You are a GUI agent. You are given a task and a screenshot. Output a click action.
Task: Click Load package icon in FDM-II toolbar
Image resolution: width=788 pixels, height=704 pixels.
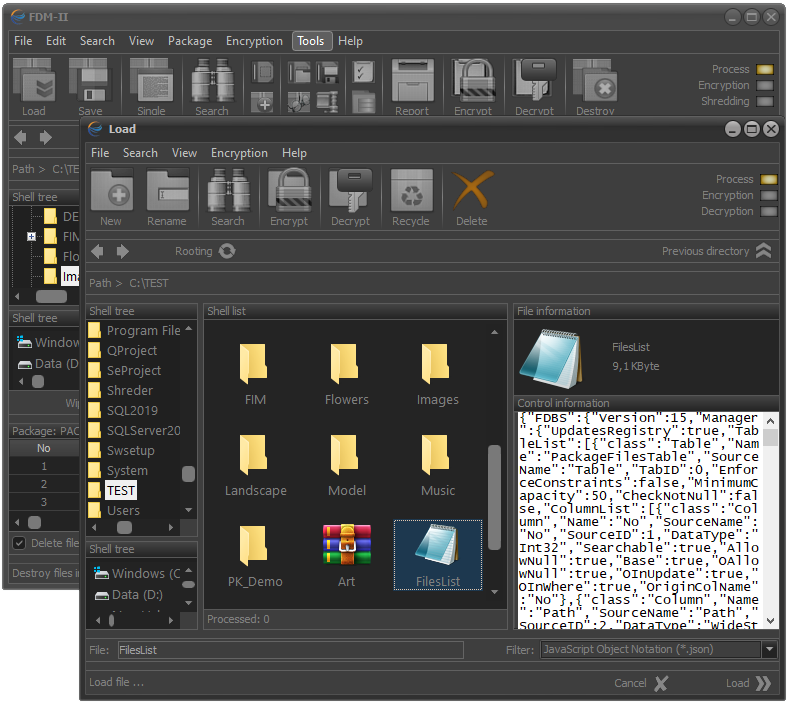click(x=34, y=80)
